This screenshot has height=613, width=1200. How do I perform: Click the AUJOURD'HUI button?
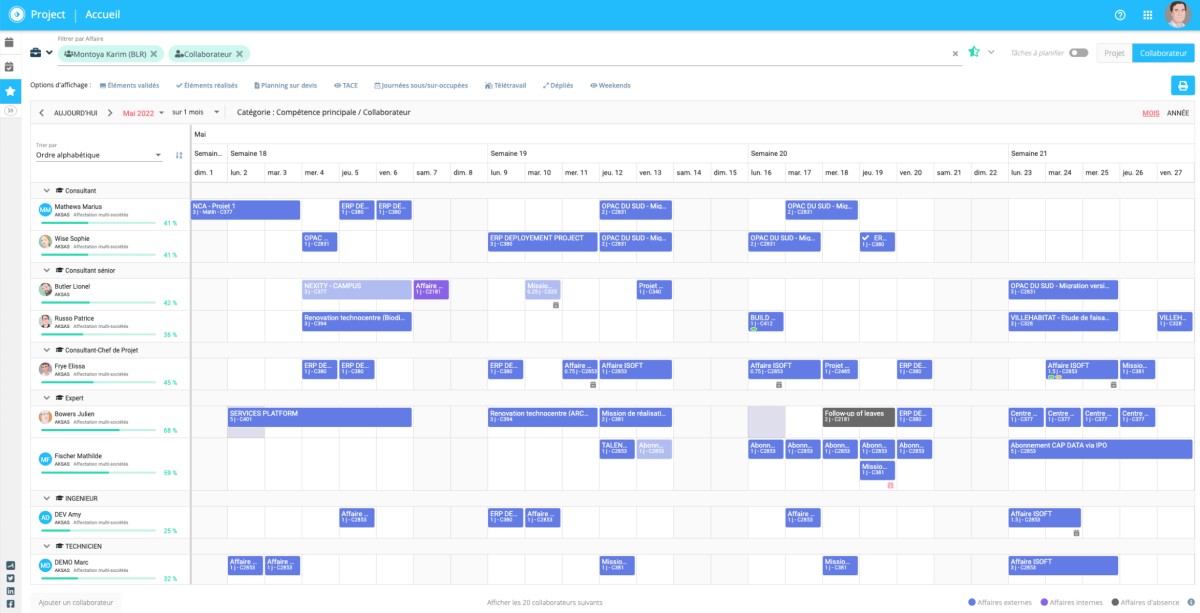point(76,113)
